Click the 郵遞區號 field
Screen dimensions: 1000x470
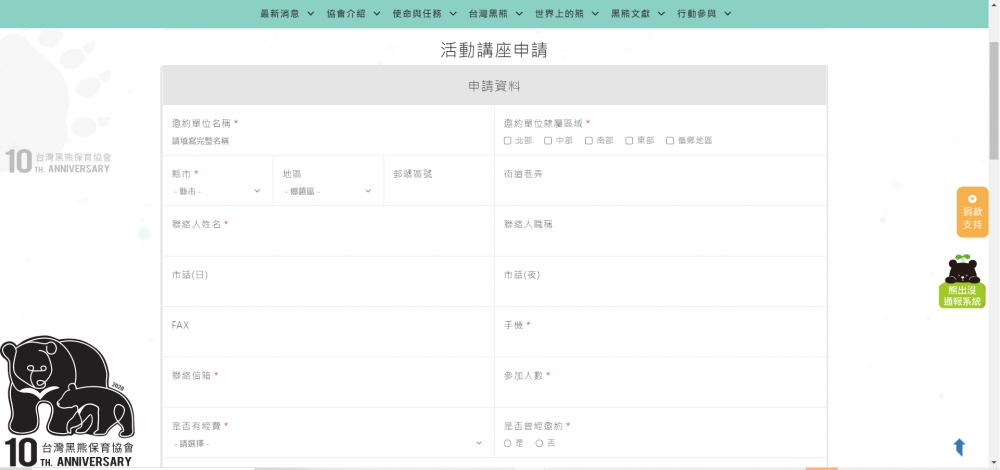click(x=439, y=191)
